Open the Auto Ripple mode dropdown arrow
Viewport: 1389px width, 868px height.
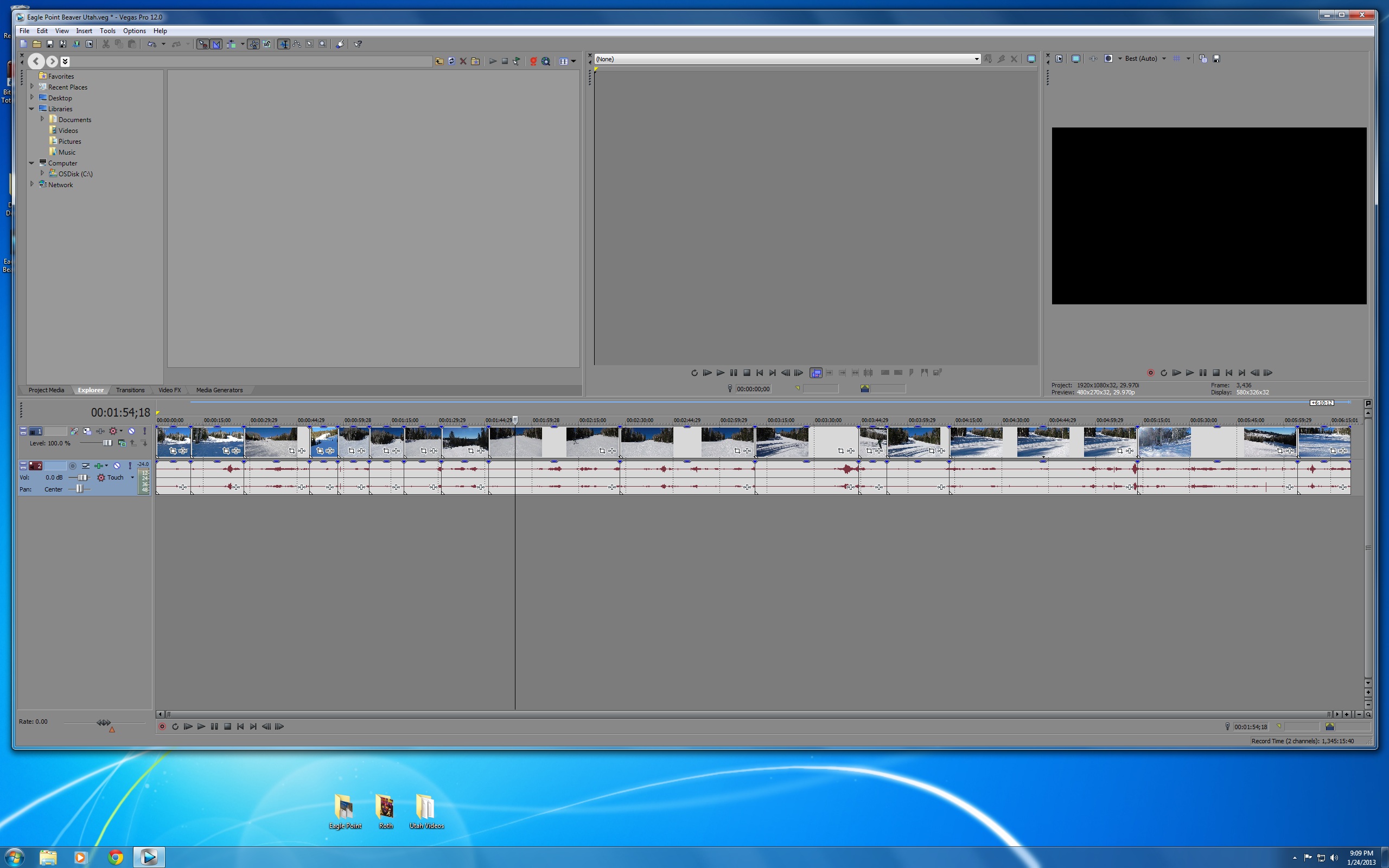[x=242, y=44]
